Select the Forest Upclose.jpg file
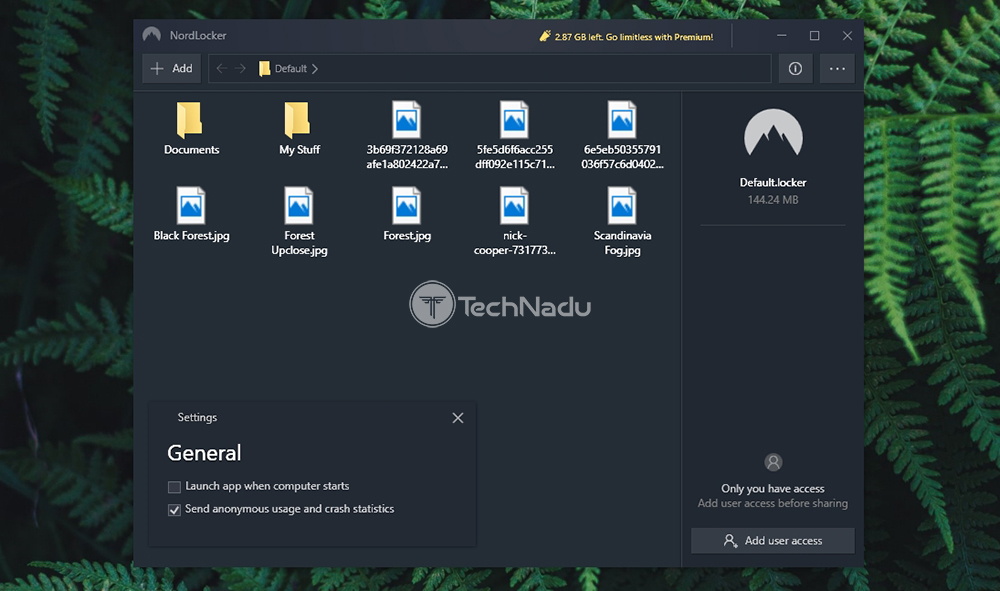 299,221
